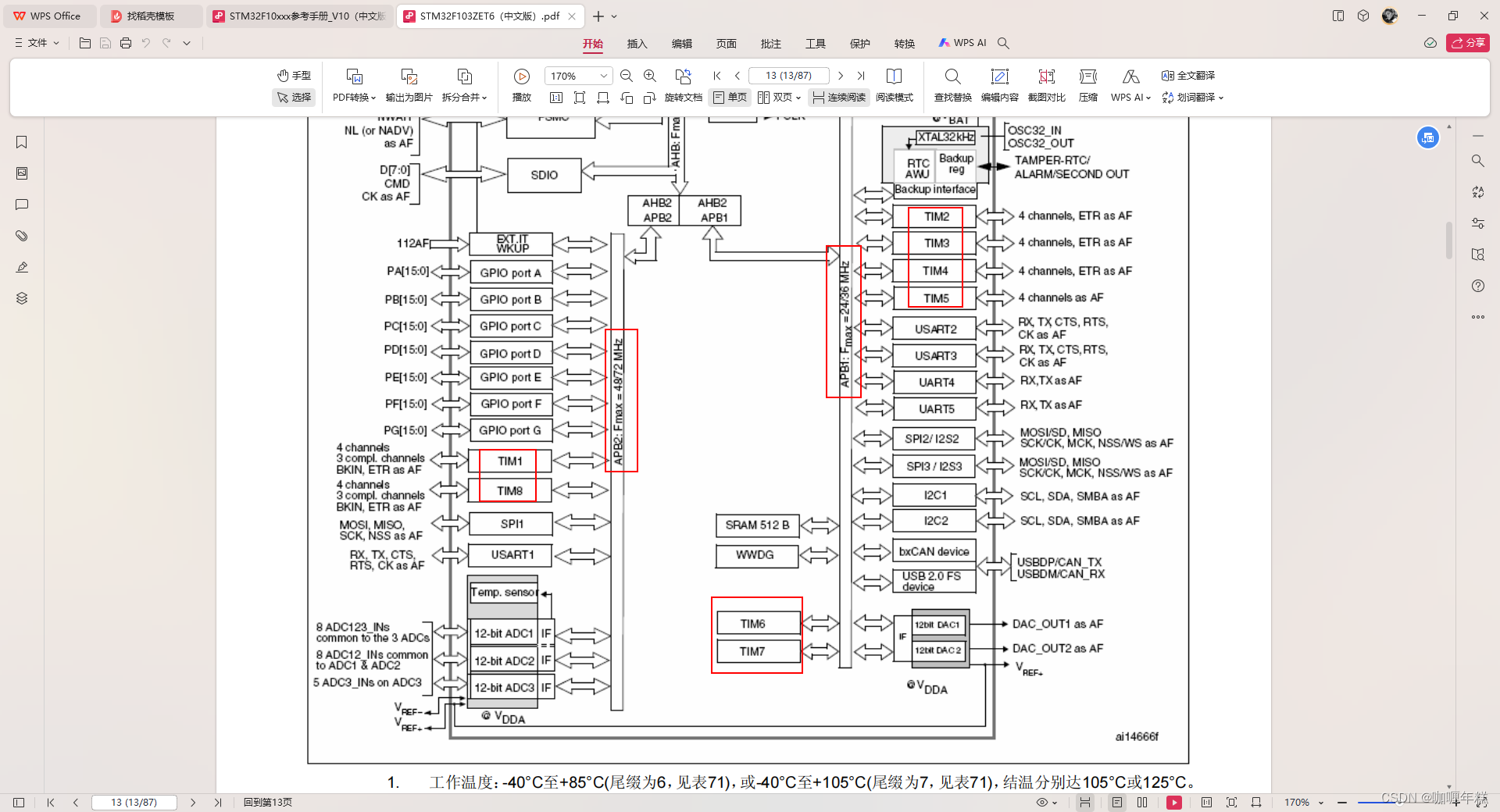Open the attachments panel in left sidebar

coord(22,236)
